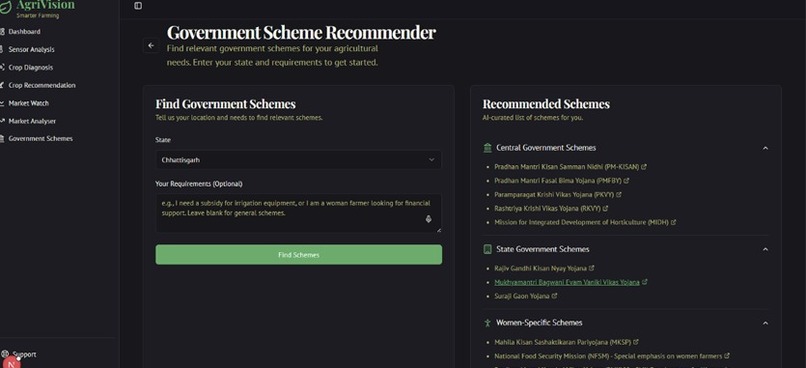Open Dashboard in the sidebar

24,31
